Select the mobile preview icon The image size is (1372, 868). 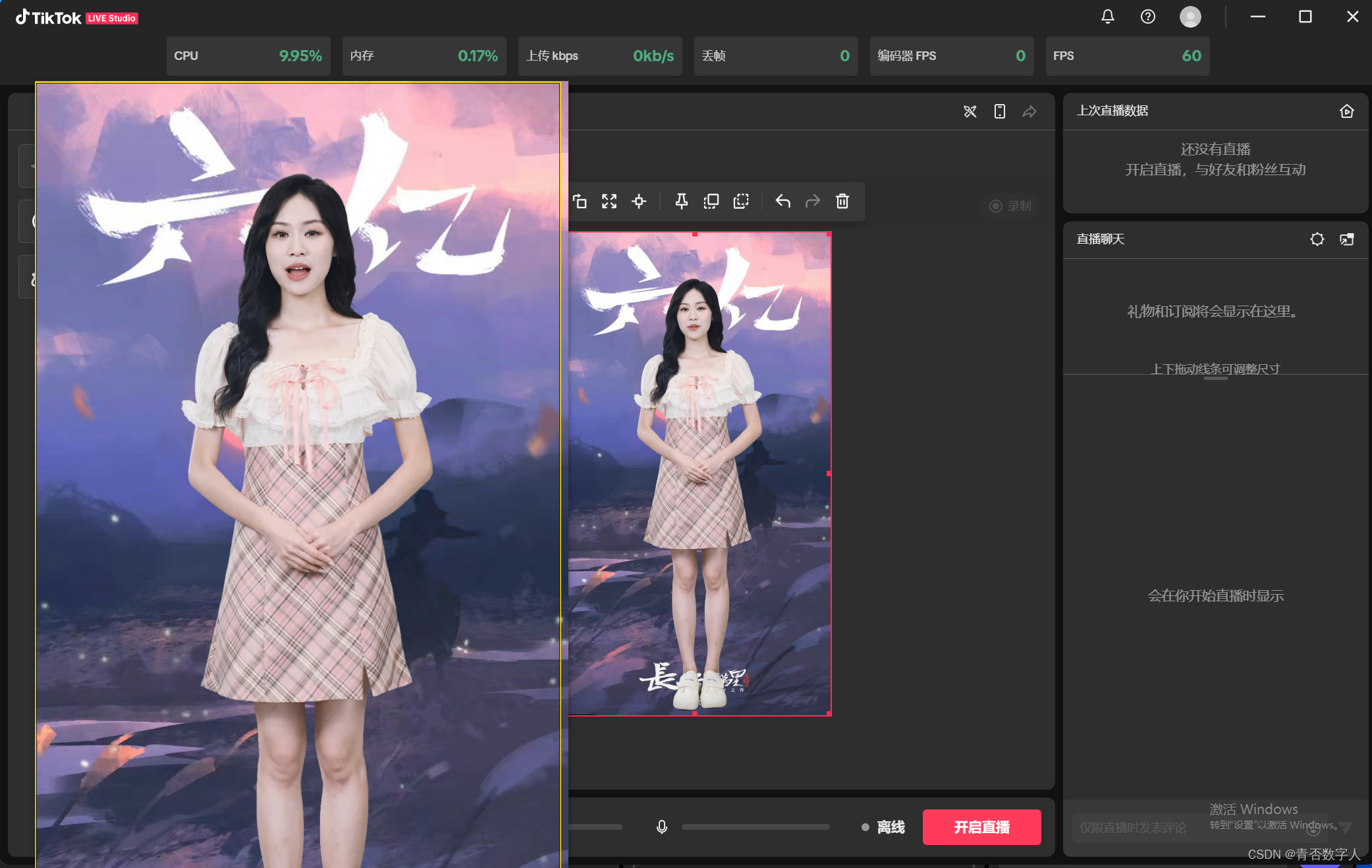(999, 110)
